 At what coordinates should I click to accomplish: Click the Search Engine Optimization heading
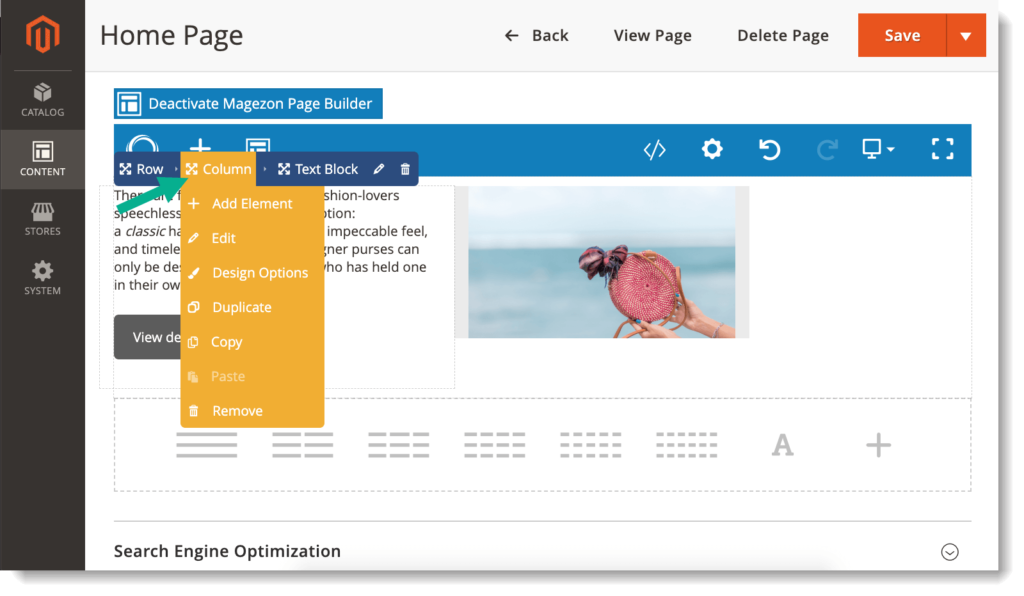[x=227, y=552]
